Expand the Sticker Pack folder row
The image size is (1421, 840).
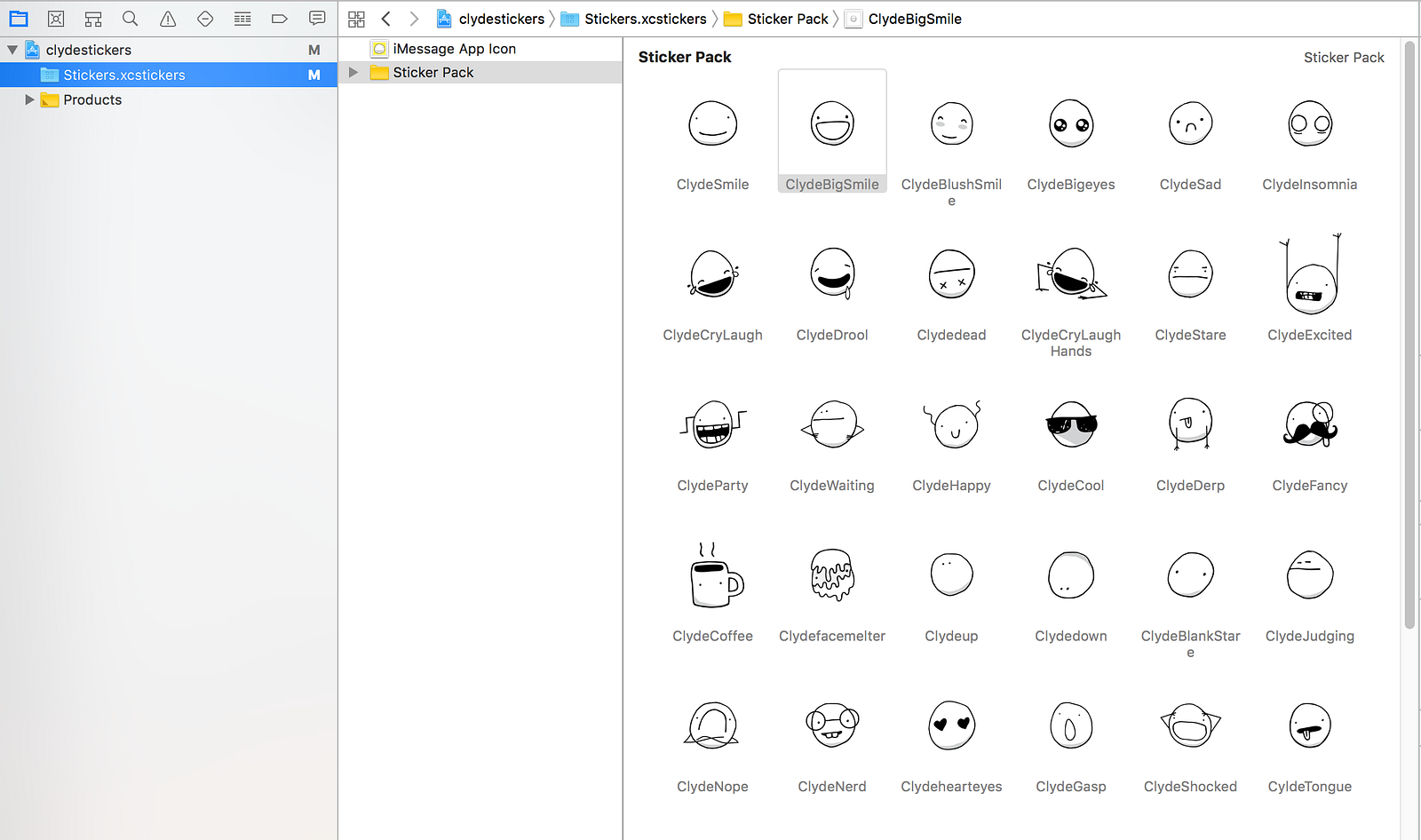click(353, 72)
